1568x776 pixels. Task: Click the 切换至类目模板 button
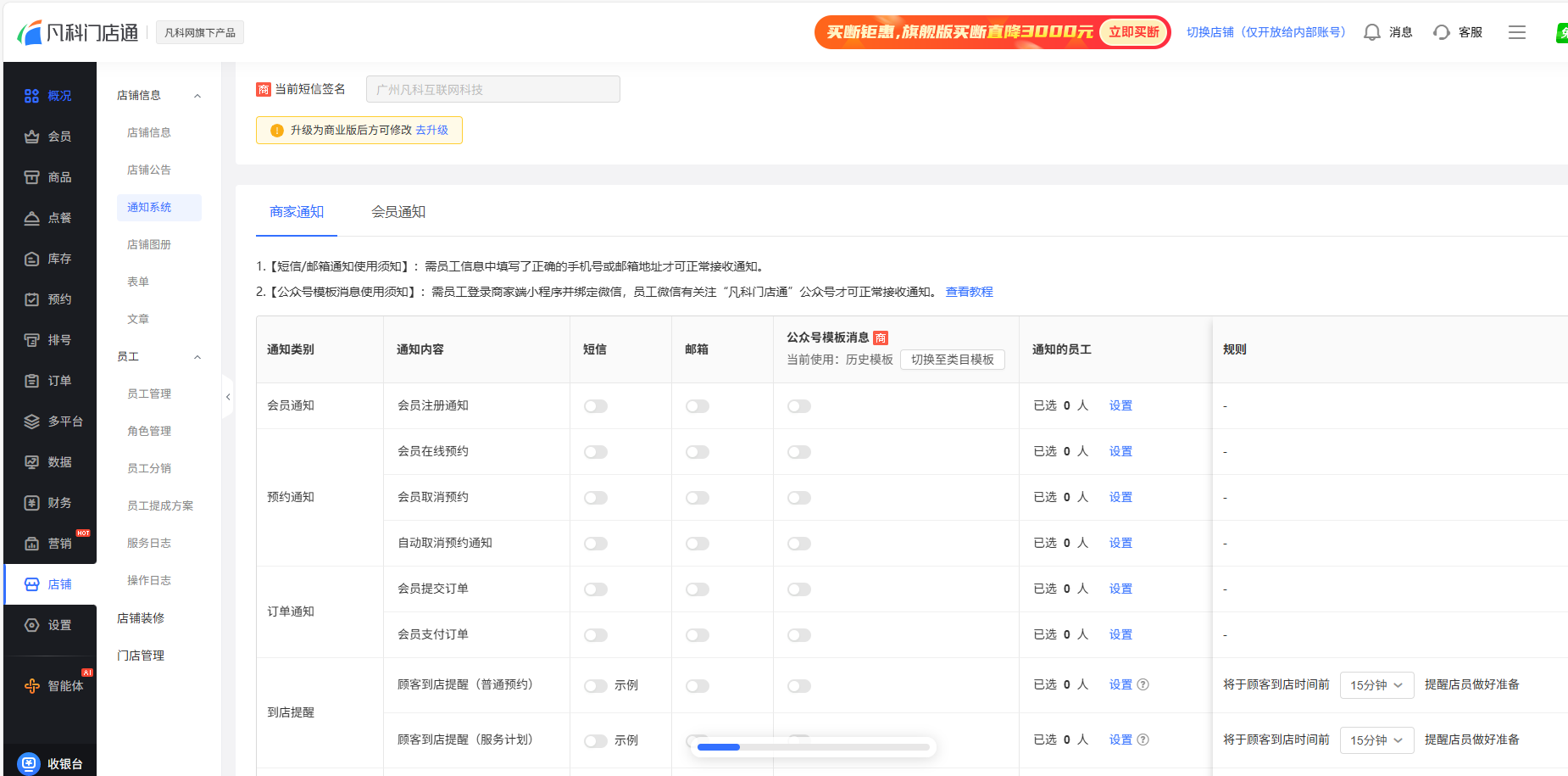click(x=952, y=360)
